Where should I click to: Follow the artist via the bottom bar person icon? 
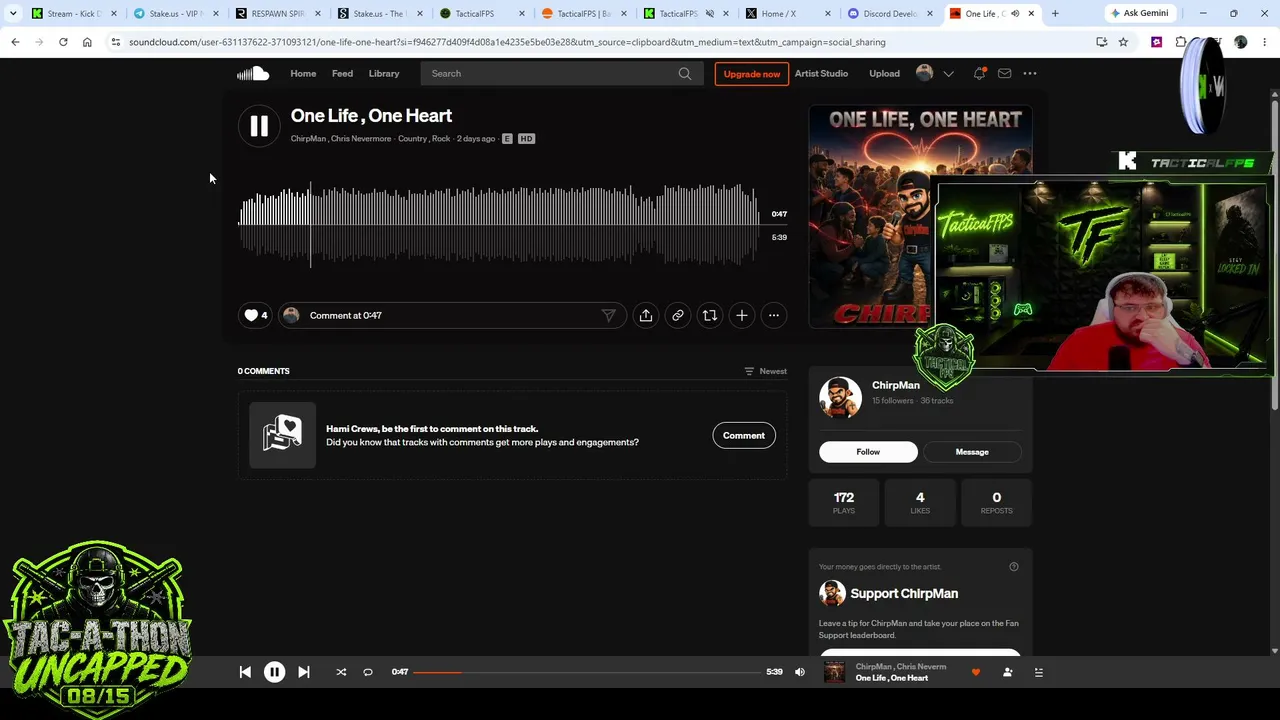click(x=1008, y=672)
